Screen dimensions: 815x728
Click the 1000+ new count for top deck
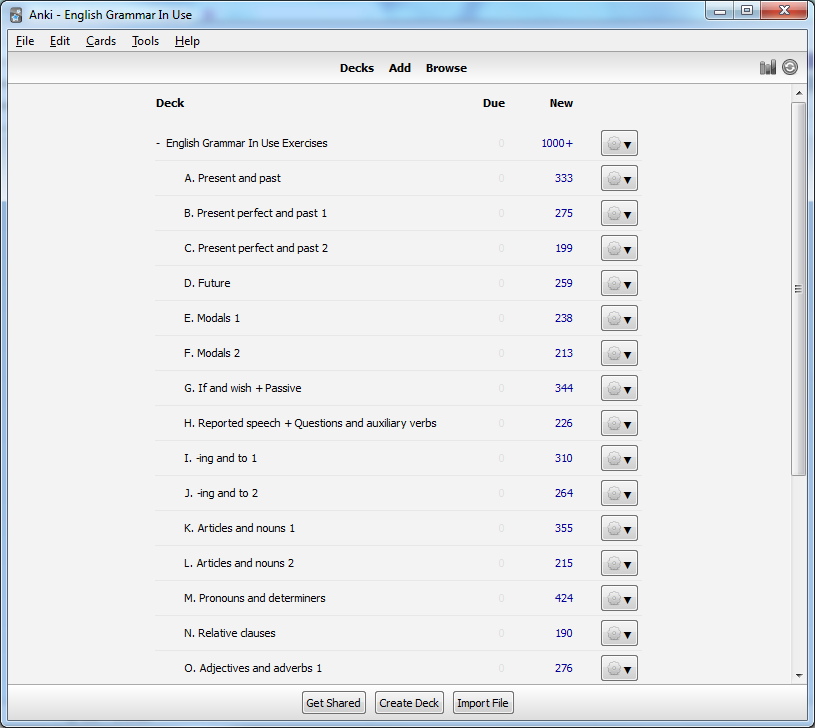tap(557, 143)
